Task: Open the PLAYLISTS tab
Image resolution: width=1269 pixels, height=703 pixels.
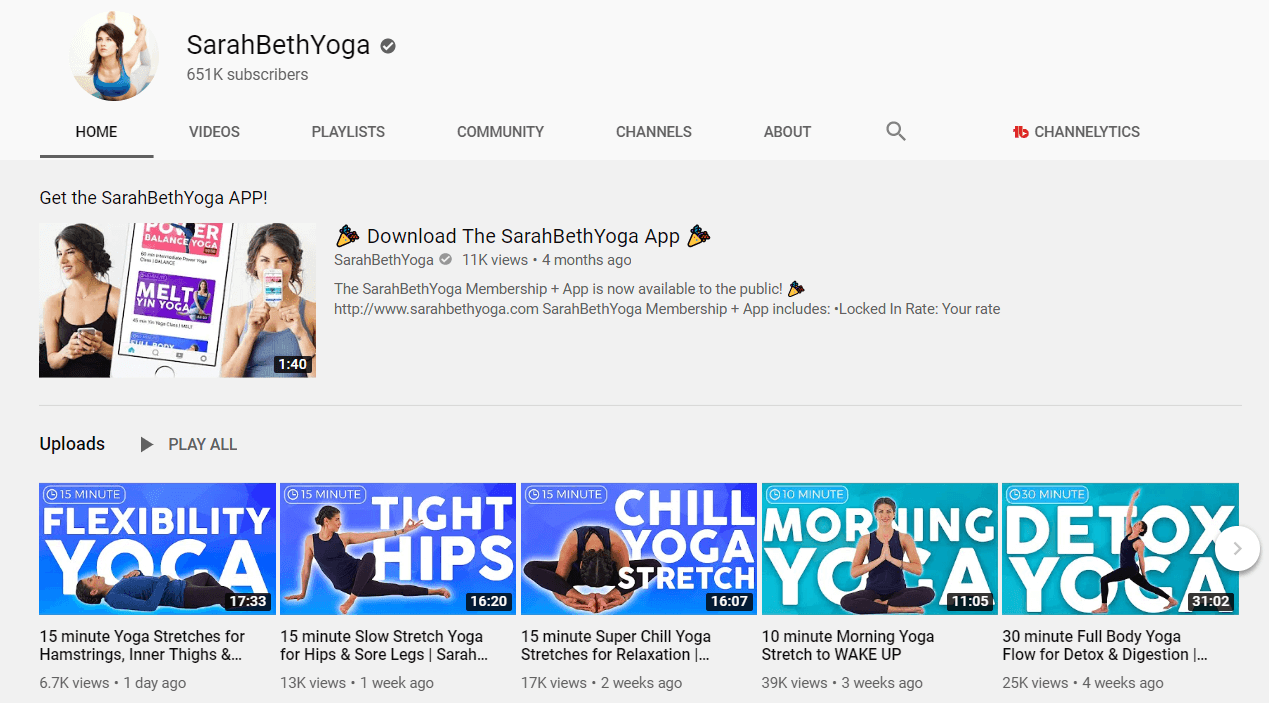Action: 348,132
